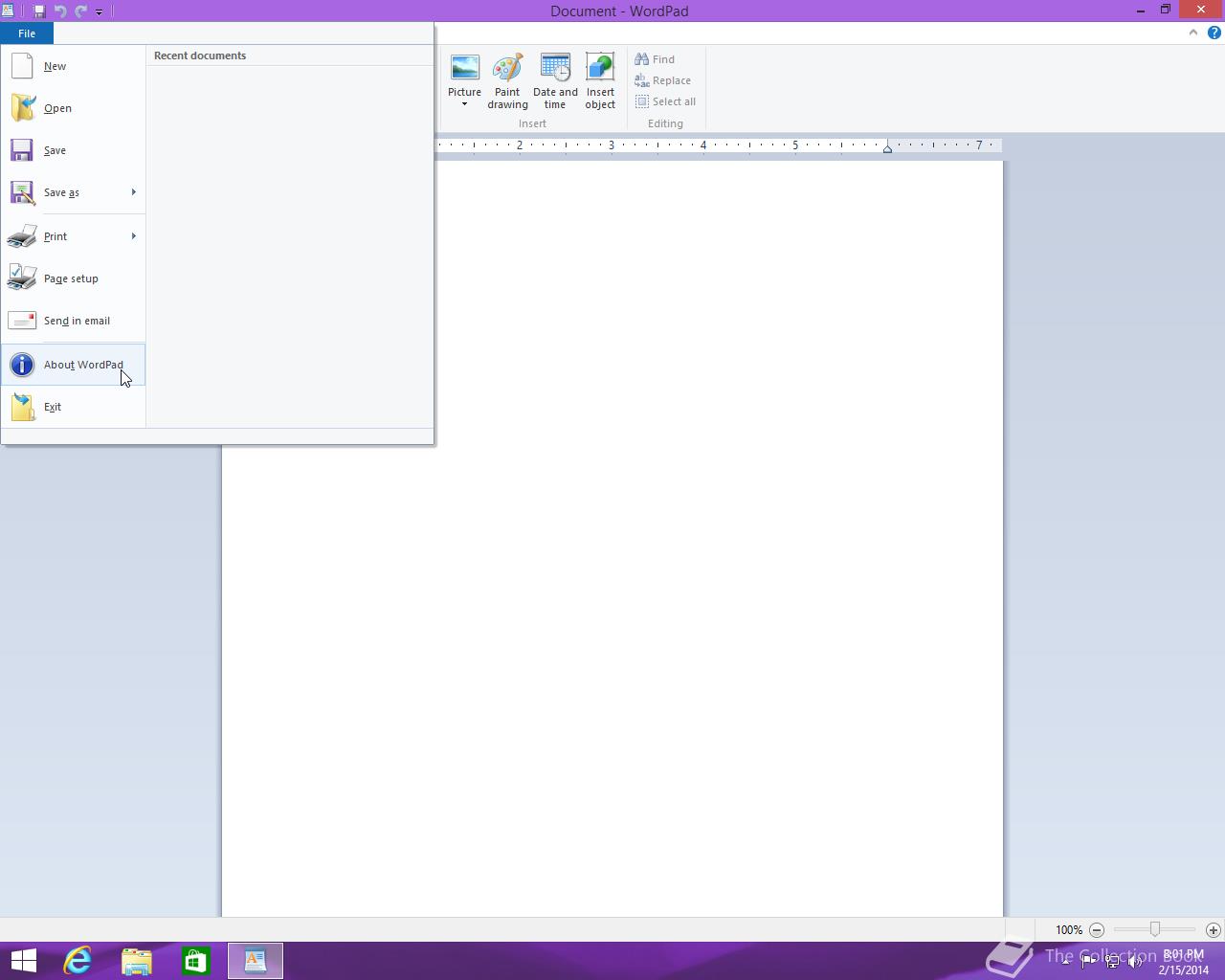Click the Save as icon
This screenshot has height=980, width=1225.
pyautogui.click(x=22, y=192)
